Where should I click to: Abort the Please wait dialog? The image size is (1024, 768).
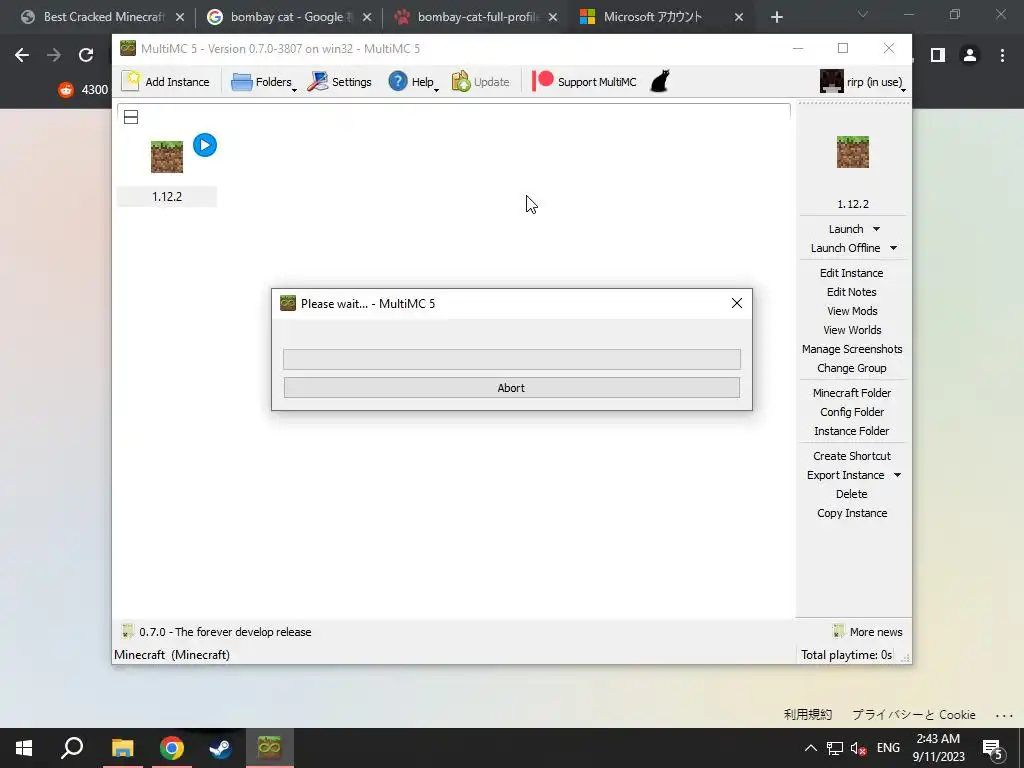click(511, 387)
